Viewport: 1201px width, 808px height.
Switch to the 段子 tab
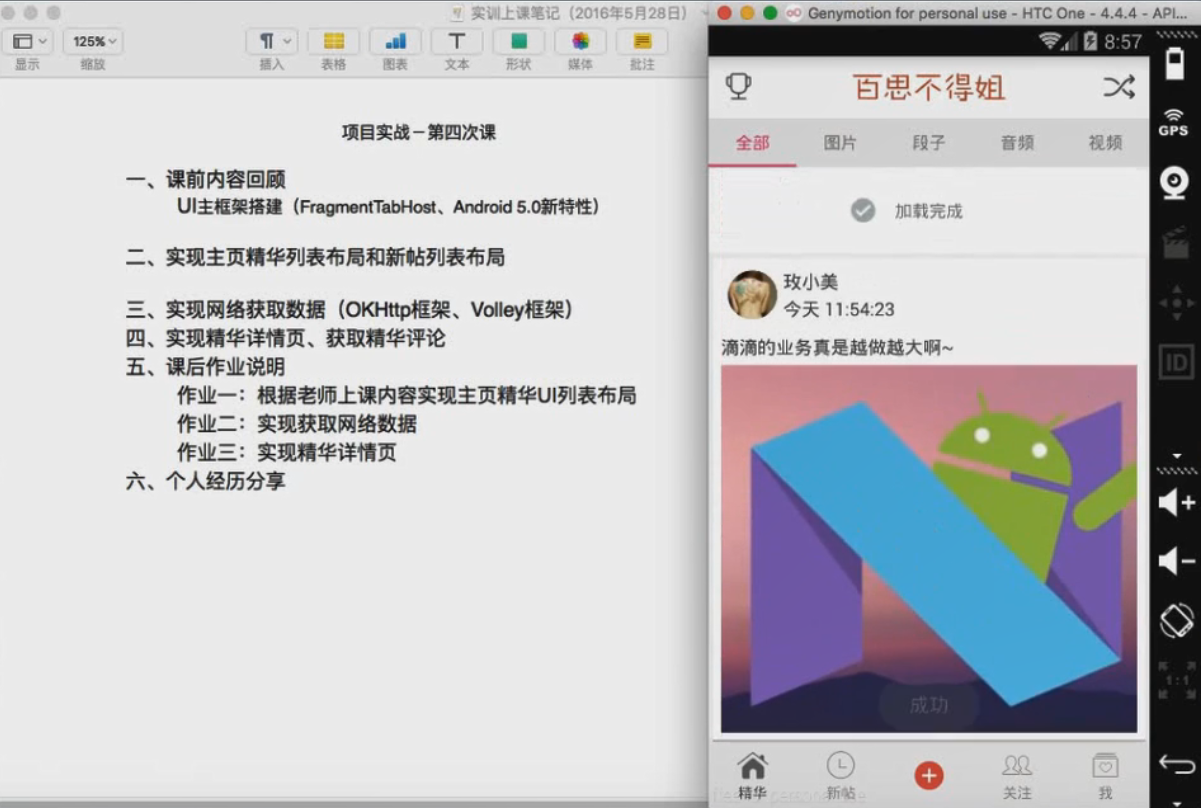(x=929, y=143)
